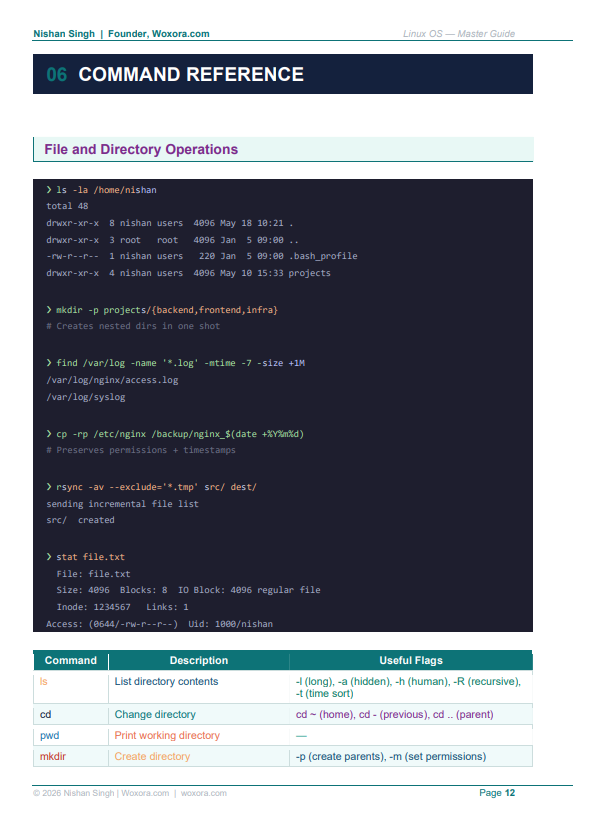This screenshot has width=592, height=820.
Task: Click the 'Command' table column header
Action: (71, 660)
